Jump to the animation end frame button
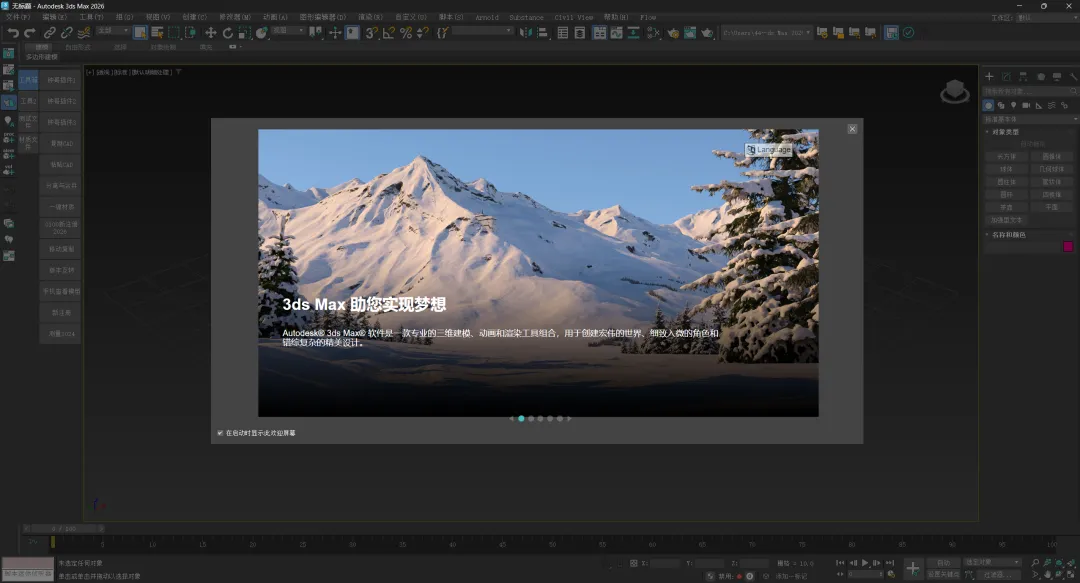1080x583 pixels. [890, 563]
